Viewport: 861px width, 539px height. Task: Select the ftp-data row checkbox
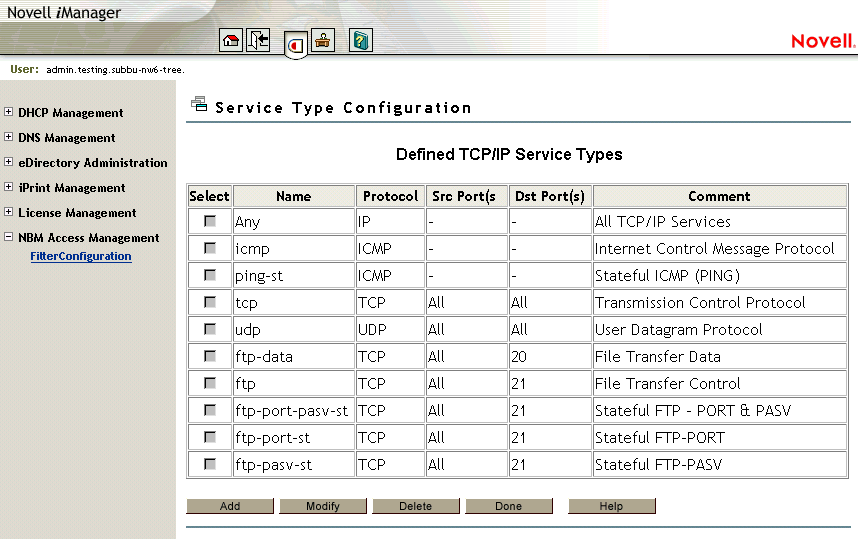[210, 356]
